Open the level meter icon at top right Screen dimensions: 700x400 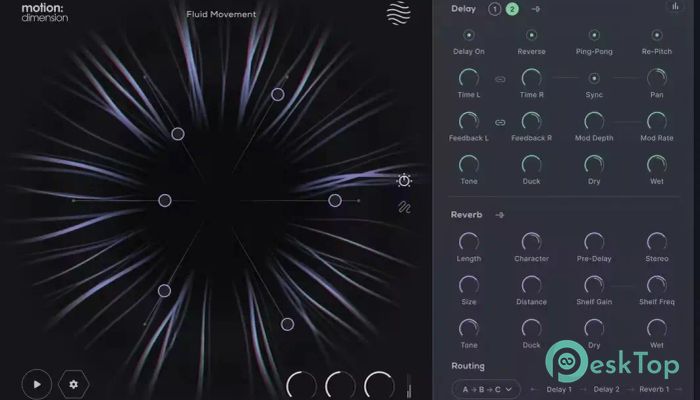pos(674,8)
